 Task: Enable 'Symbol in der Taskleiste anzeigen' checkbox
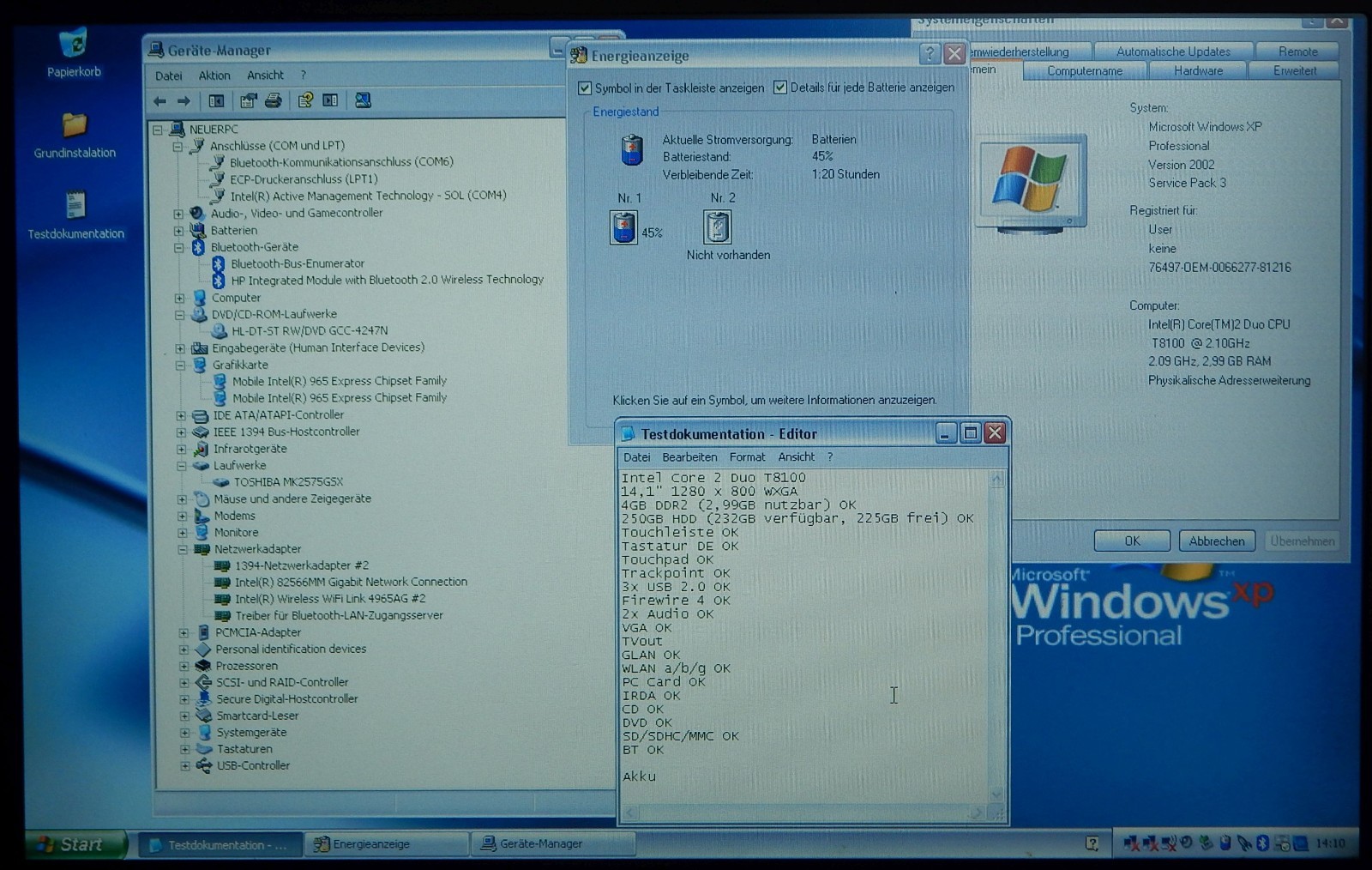585,88
